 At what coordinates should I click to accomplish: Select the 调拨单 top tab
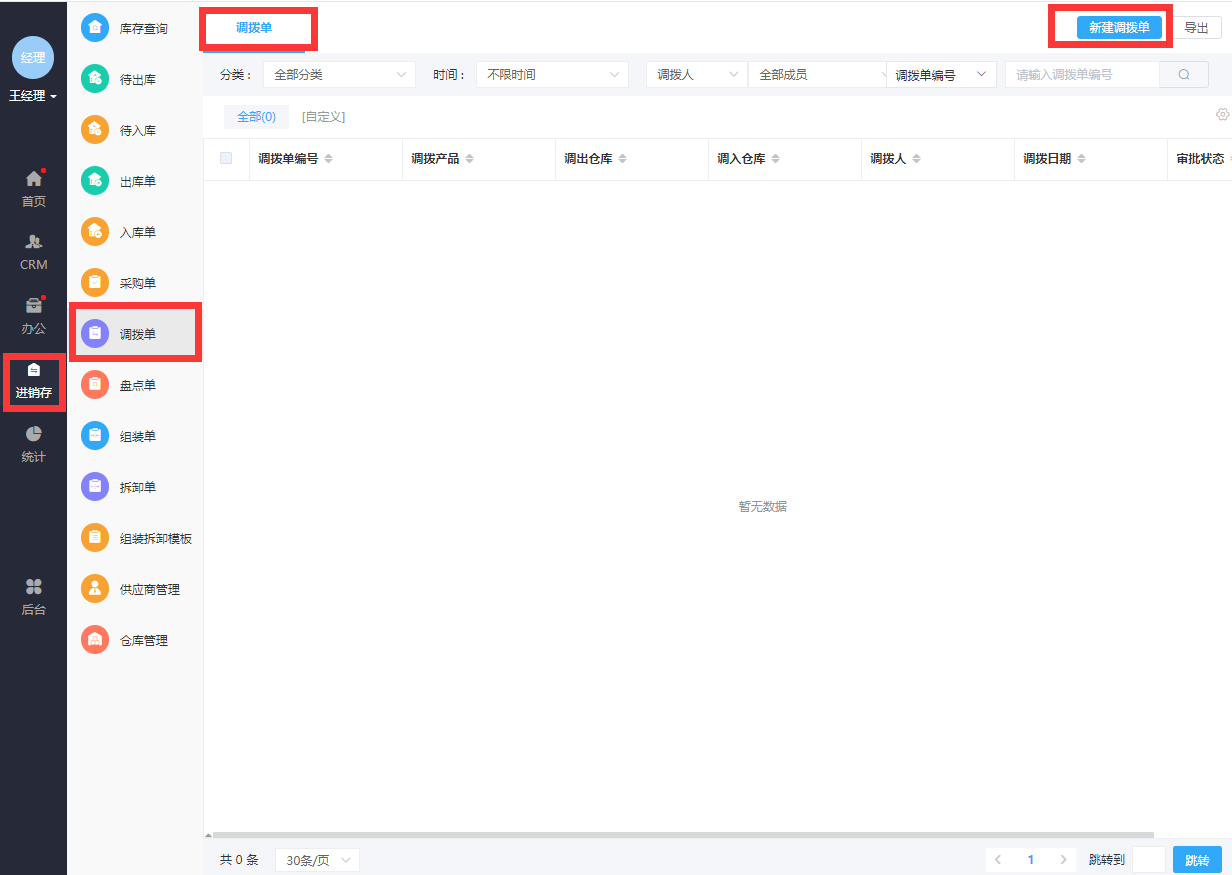tap(254, 28)
